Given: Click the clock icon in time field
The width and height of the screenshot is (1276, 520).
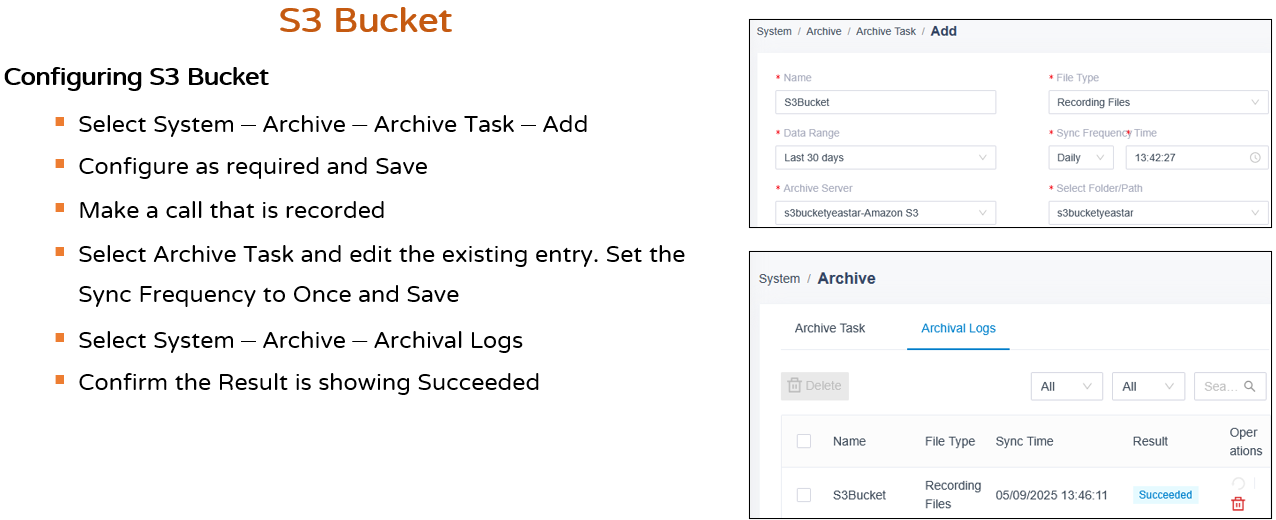Looking at the screenshot, I should click(x=1255, y=158).
